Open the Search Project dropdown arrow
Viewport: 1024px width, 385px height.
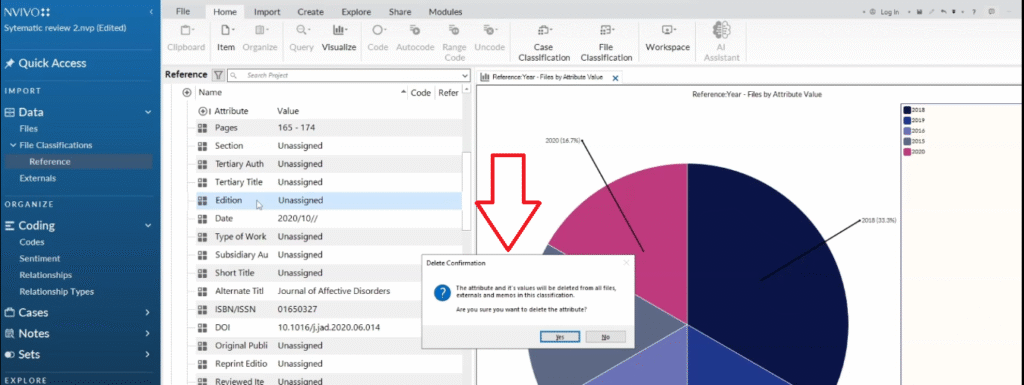[x=464, y=75]
